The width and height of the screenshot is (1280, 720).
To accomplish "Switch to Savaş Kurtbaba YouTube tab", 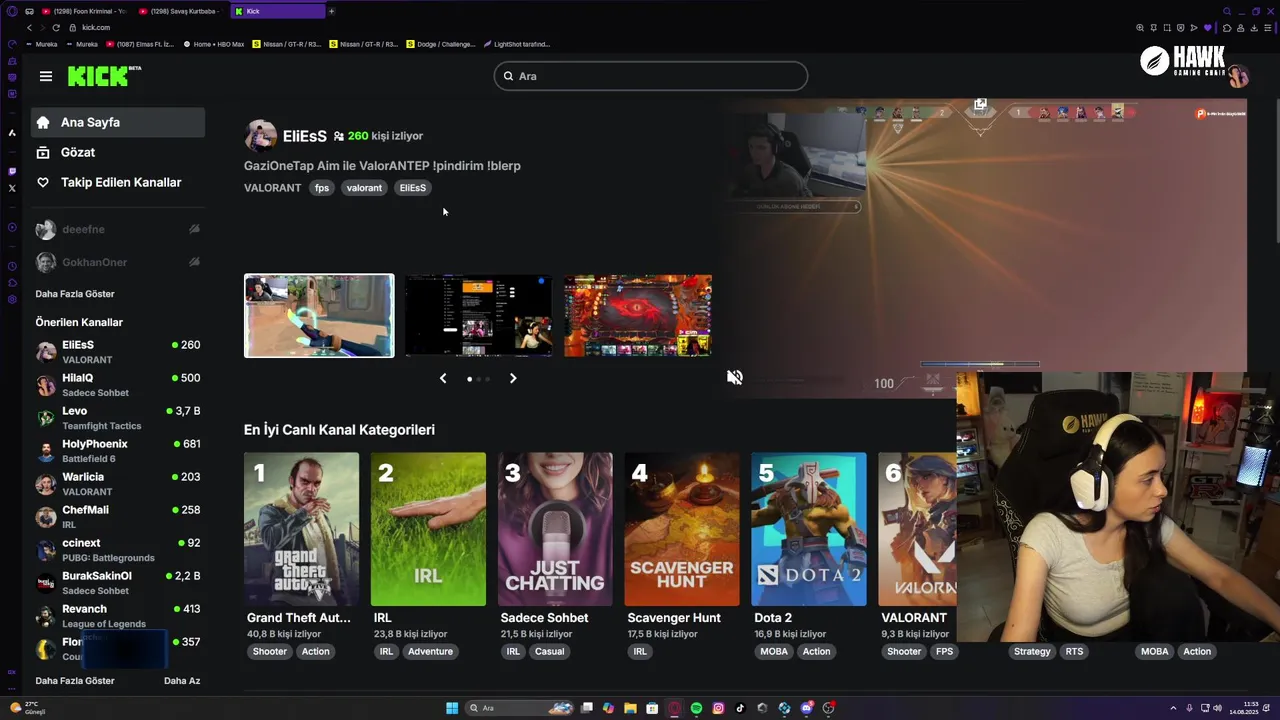I will [182, 11].
